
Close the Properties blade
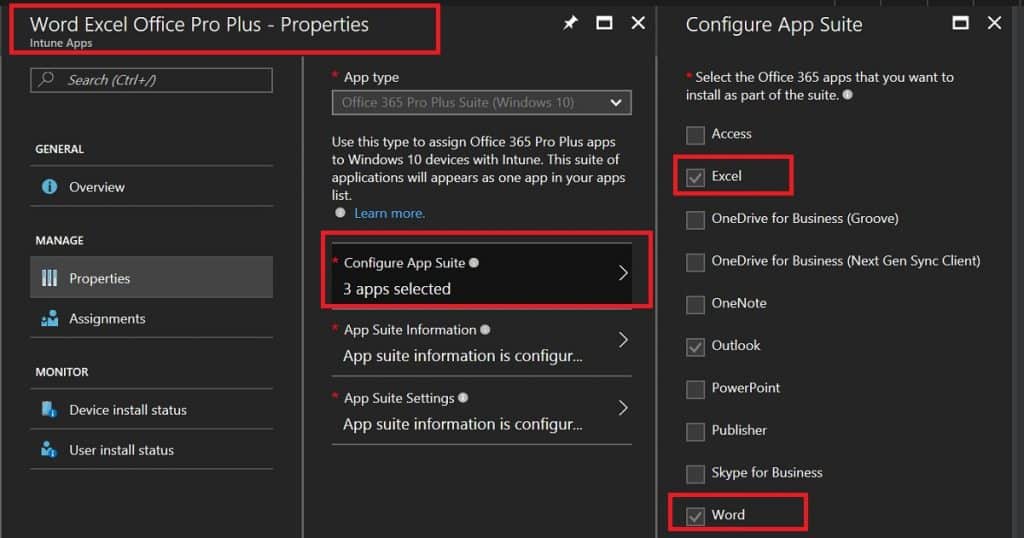tap(638, 24)
